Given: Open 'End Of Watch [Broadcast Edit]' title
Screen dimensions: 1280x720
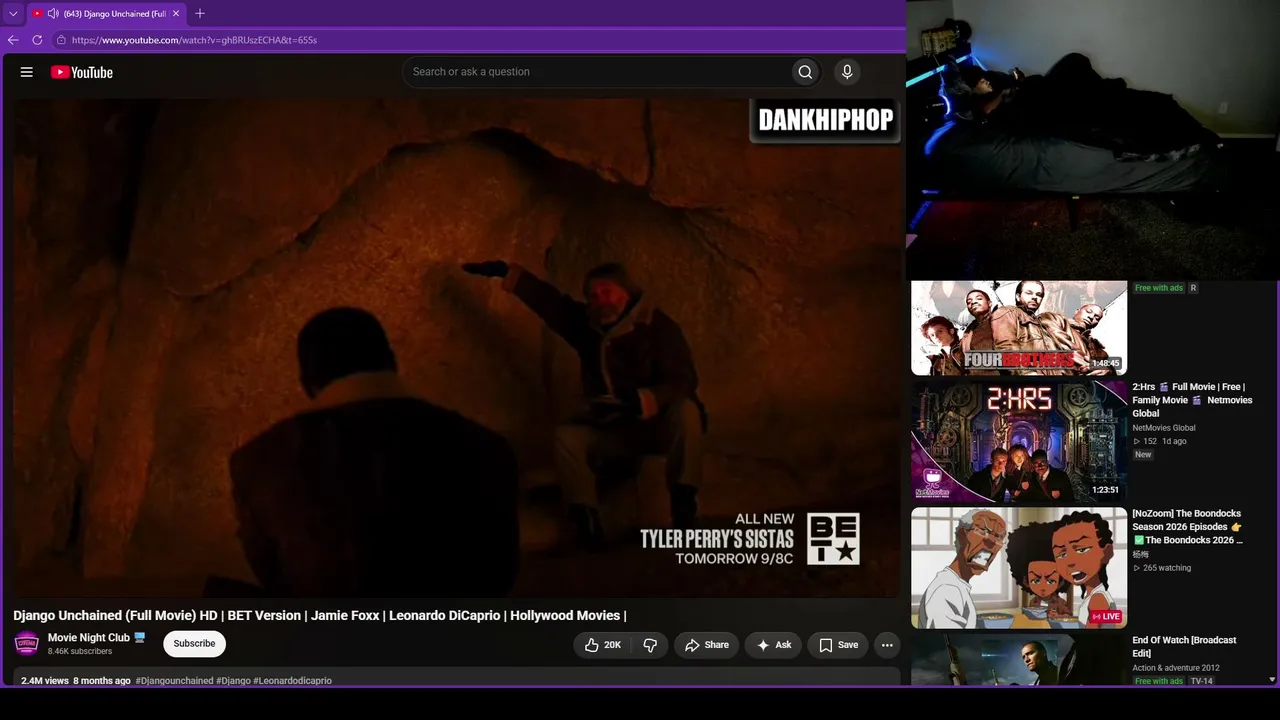Looking at the screenshot, I should pyautogui.click(x=1184, y=646).
